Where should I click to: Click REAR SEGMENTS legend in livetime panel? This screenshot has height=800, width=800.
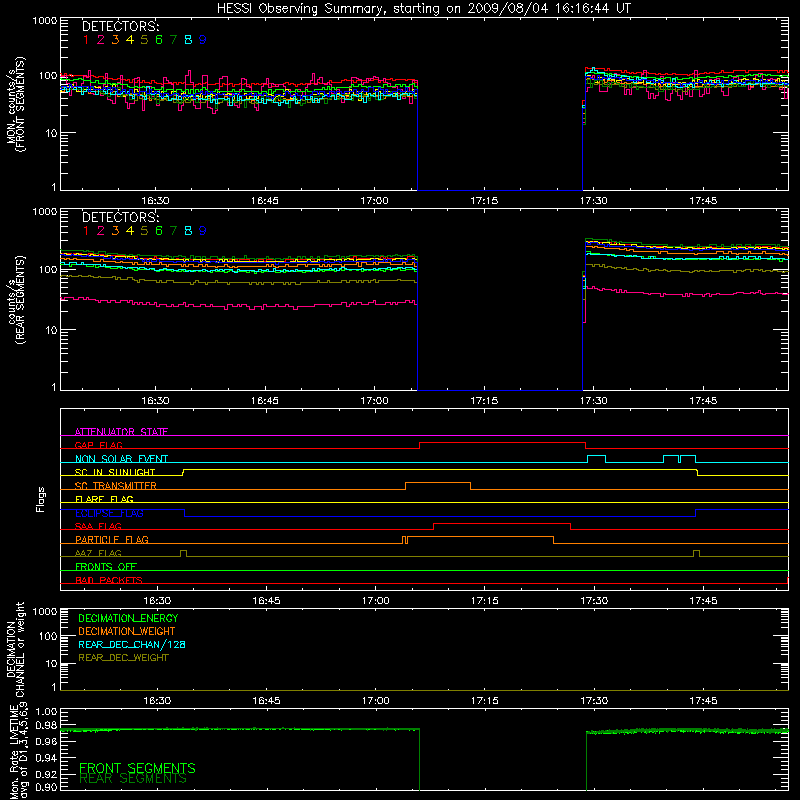click(x=133, y=779)
